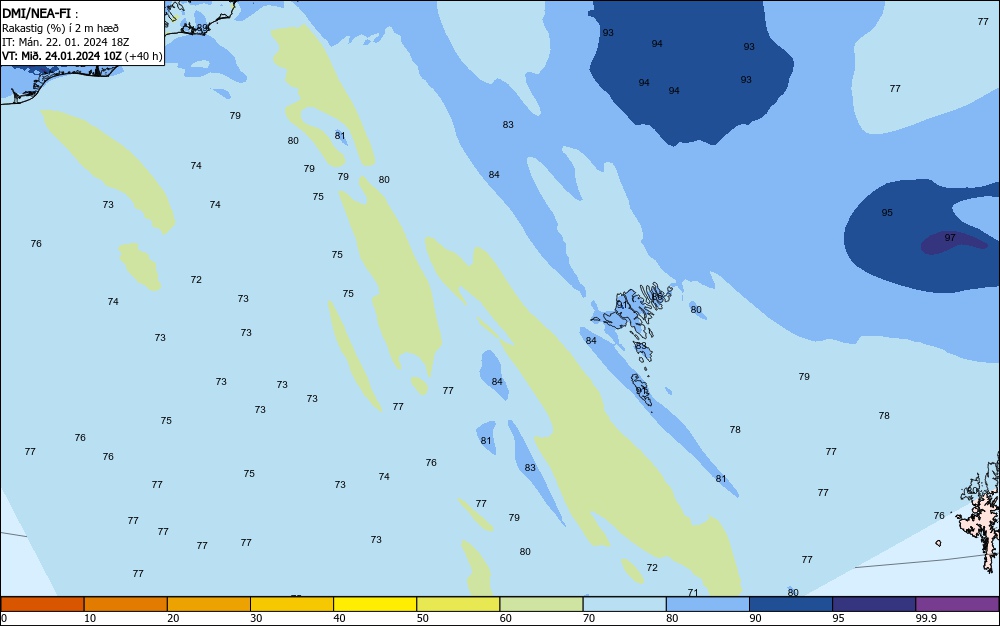Image resolution: width=1000 pixels, height=626 pixels.
Task: Select the "20" legend scale label
Action: pos(173,618)
